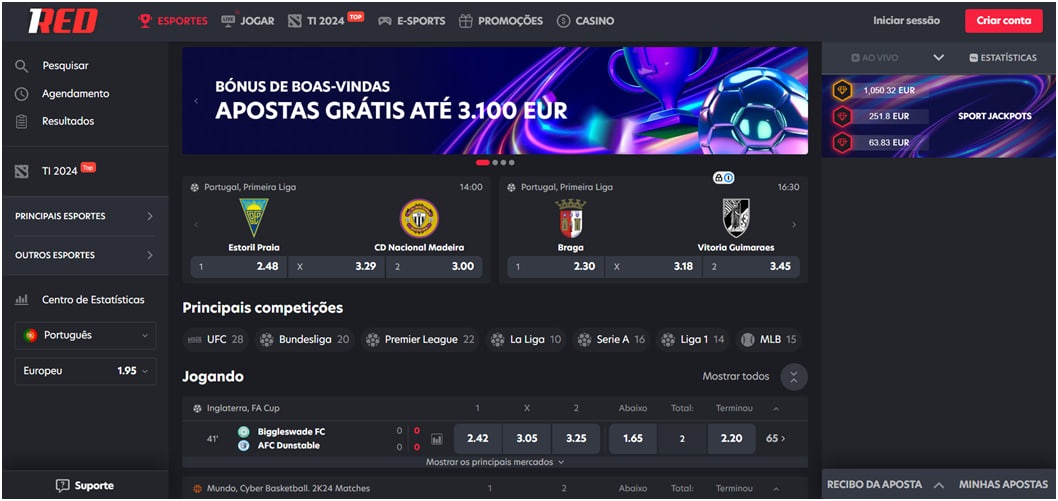Open the Pesquisar search icon

[22, 66]
